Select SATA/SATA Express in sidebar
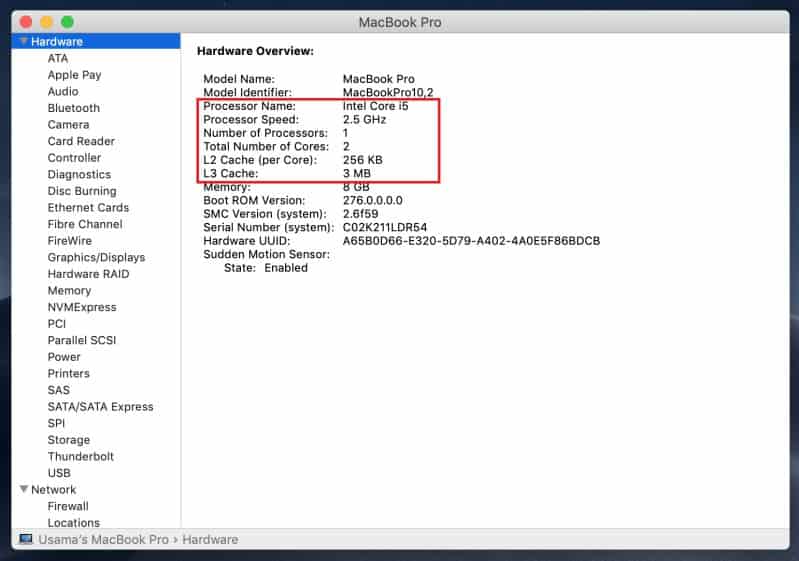The height and width of the screenshot is (561, 799). 100,407
